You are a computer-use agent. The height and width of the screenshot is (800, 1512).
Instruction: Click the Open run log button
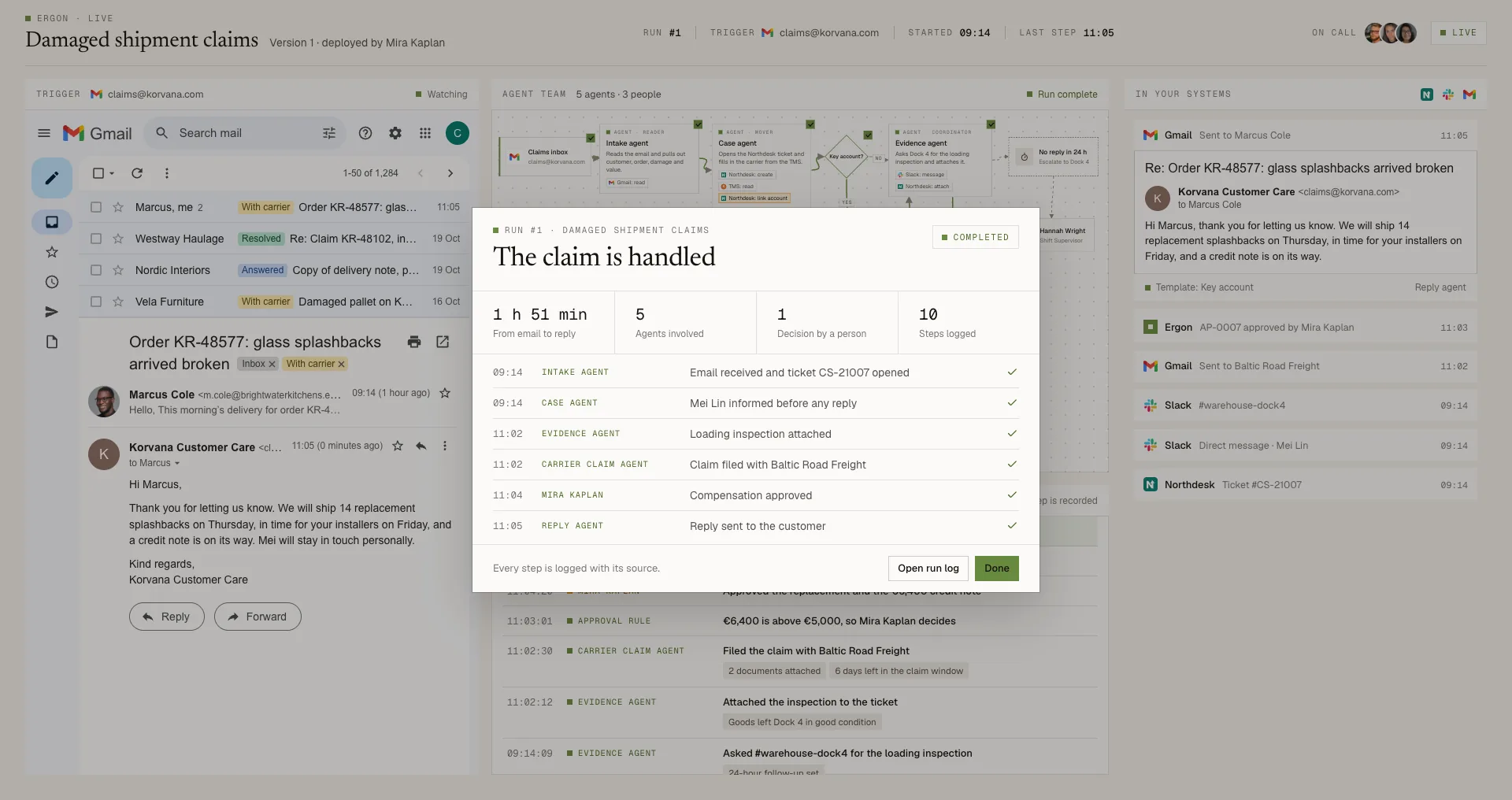click(x=928, y=569)
